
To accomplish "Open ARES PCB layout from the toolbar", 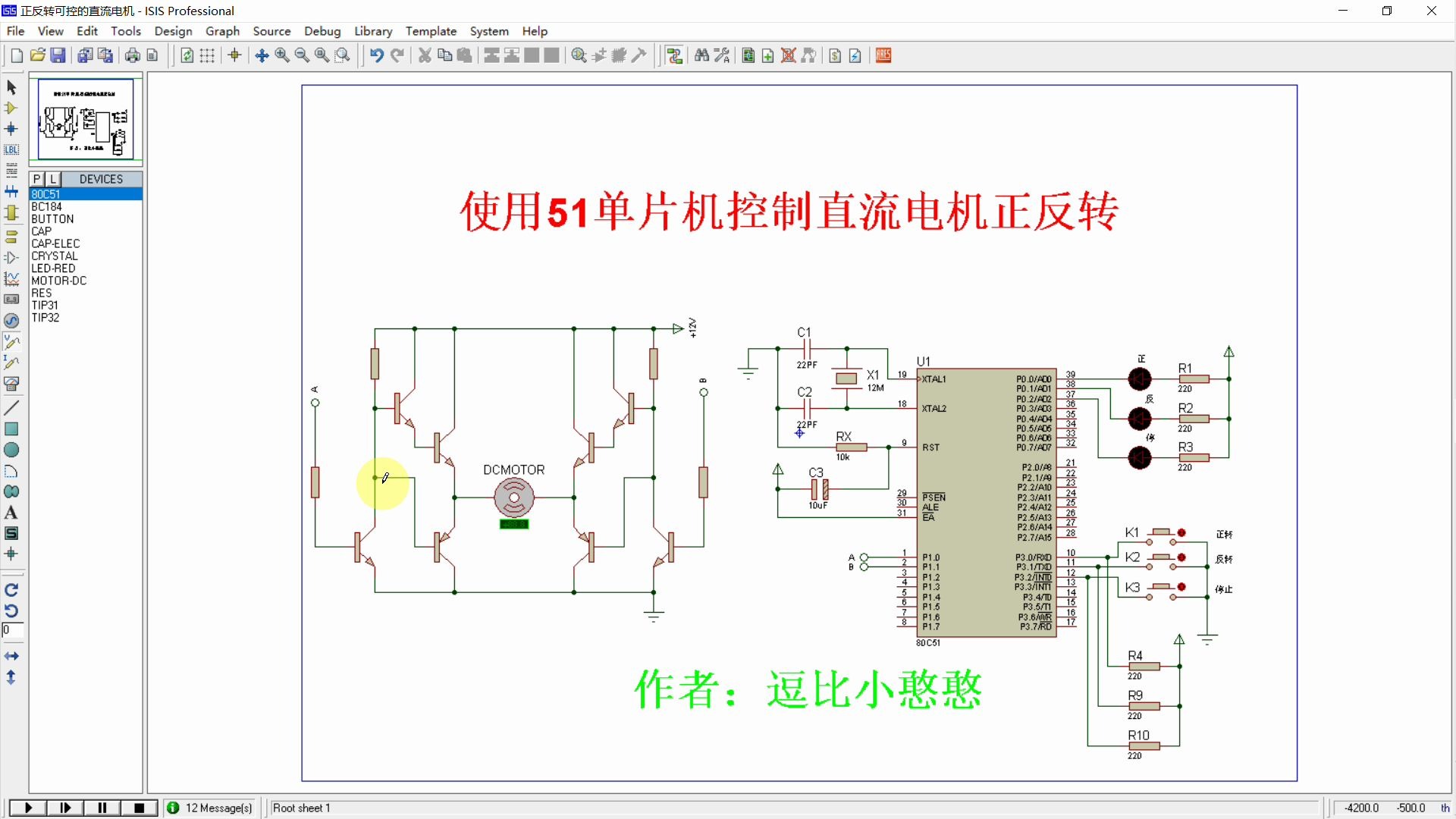I will 883,55.
